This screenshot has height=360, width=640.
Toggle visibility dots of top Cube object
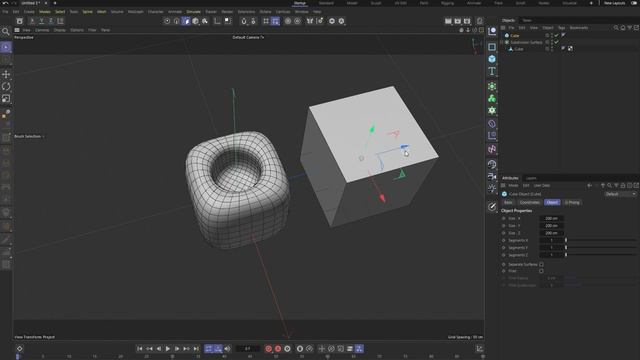click(x=552, y=36)
